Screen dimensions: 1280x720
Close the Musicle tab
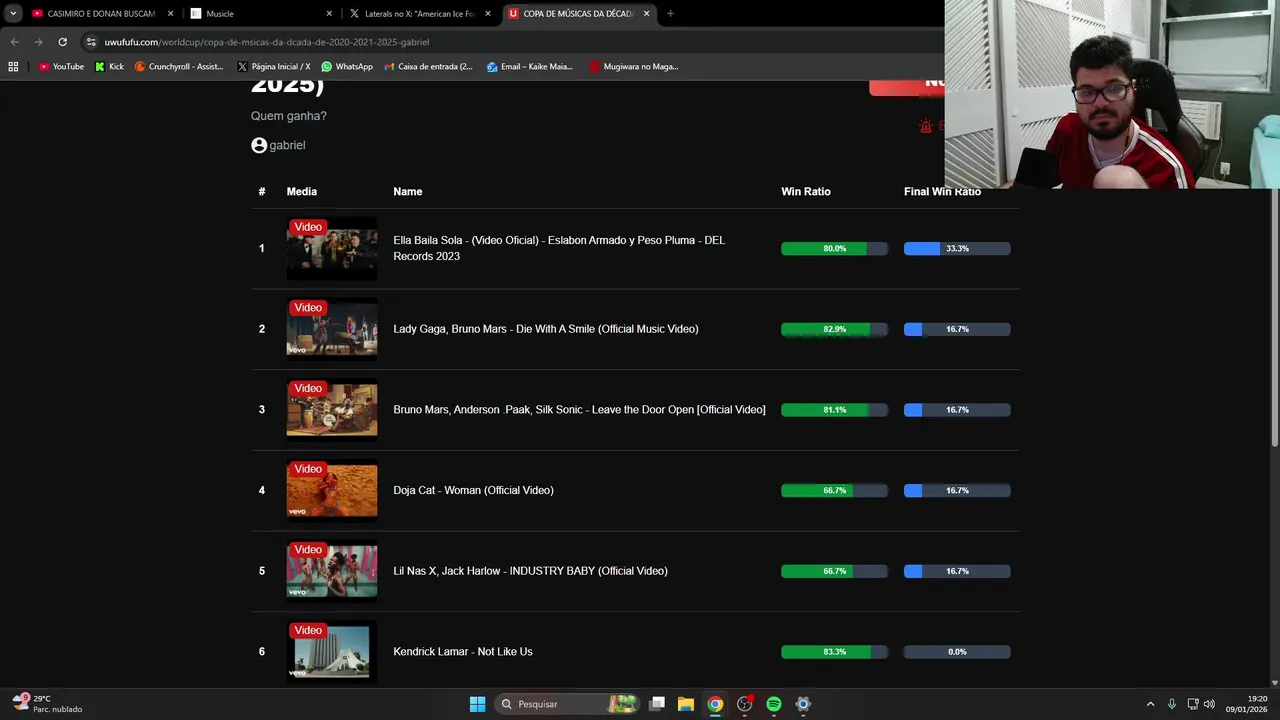click(x=329, y=14)
